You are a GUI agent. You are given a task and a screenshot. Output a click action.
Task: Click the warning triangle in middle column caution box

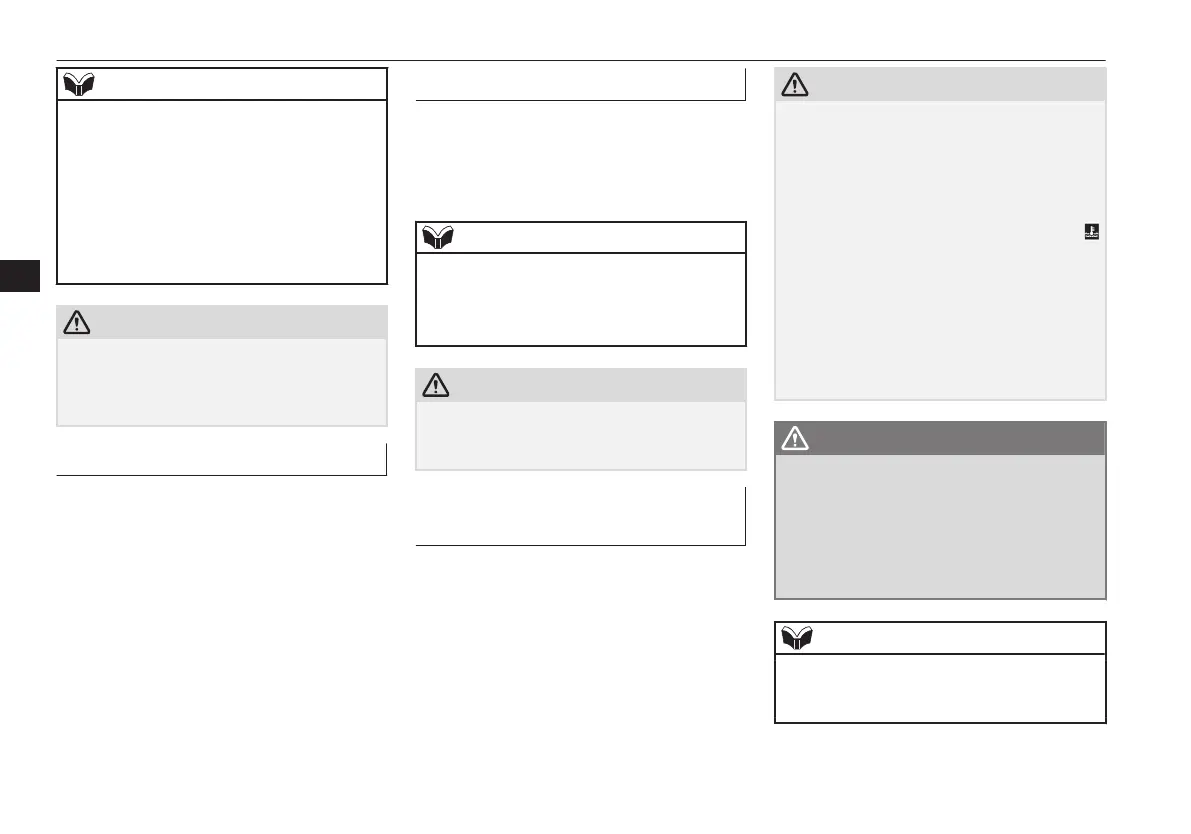point(436,385)
